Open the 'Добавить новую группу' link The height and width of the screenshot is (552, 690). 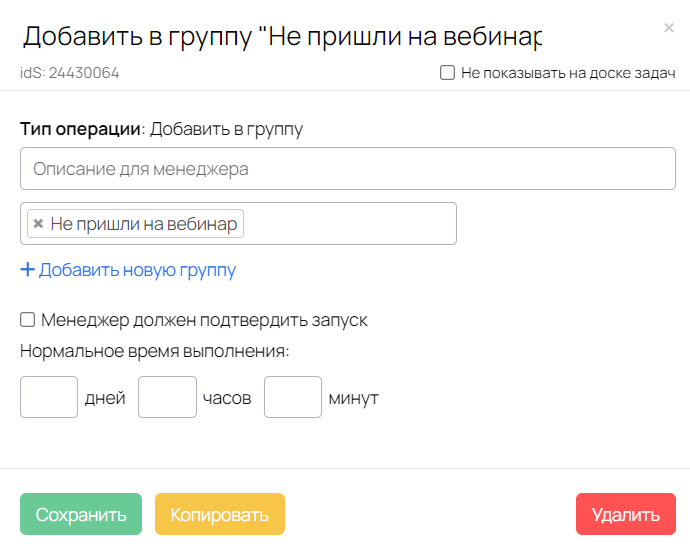[x=137, y=270]
